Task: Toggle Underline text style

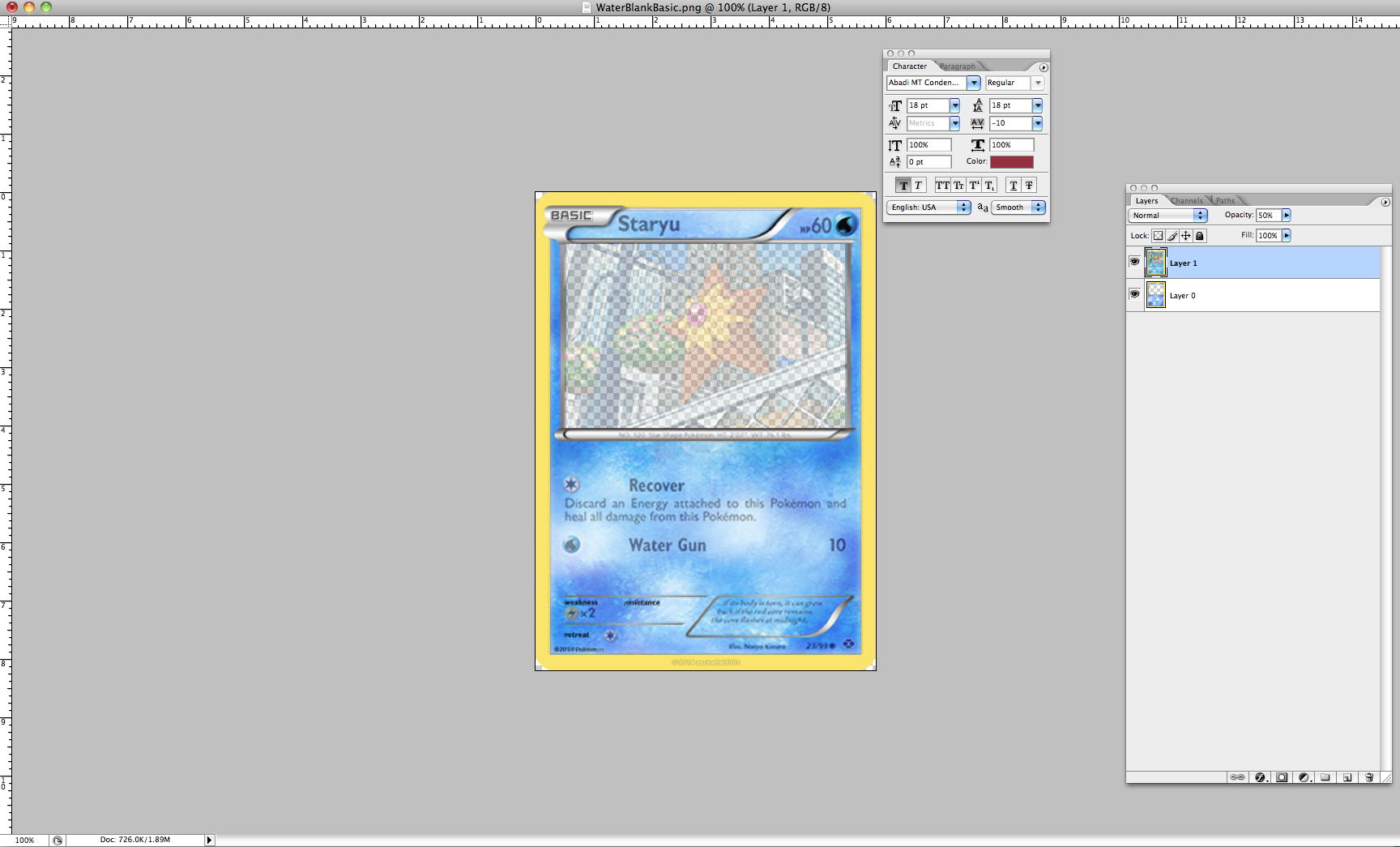Action: 1014,186
